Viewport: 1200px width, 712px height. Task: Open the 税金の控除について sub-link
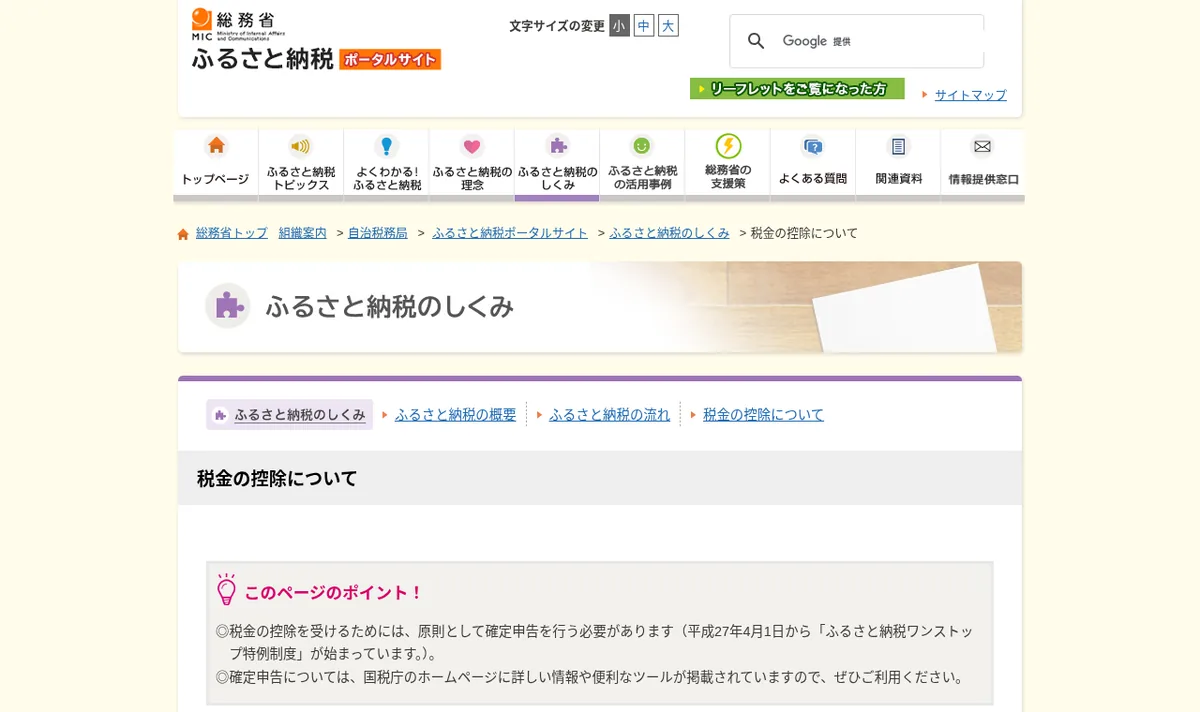tap(763, 415)
